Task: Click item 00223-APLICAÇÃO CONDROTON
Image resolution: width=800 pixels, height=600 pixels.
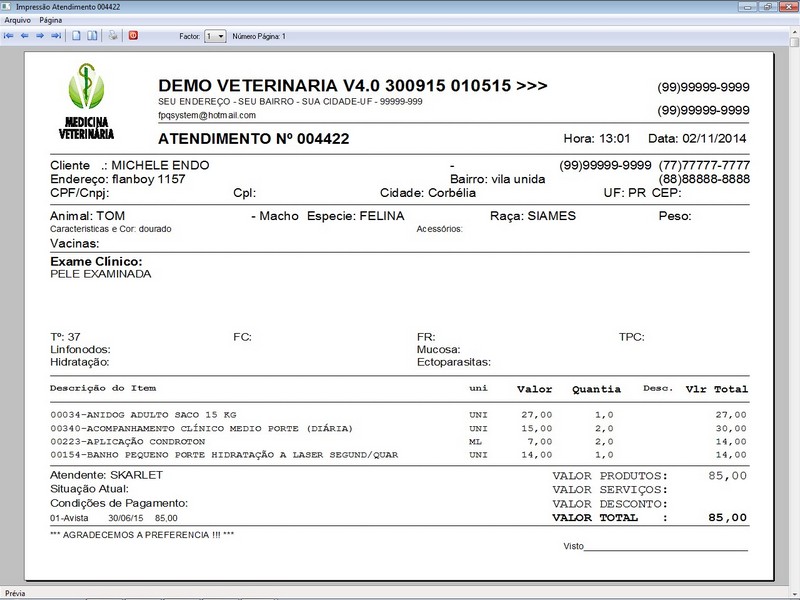Action: pyautogui.click(x=128, y=441)
